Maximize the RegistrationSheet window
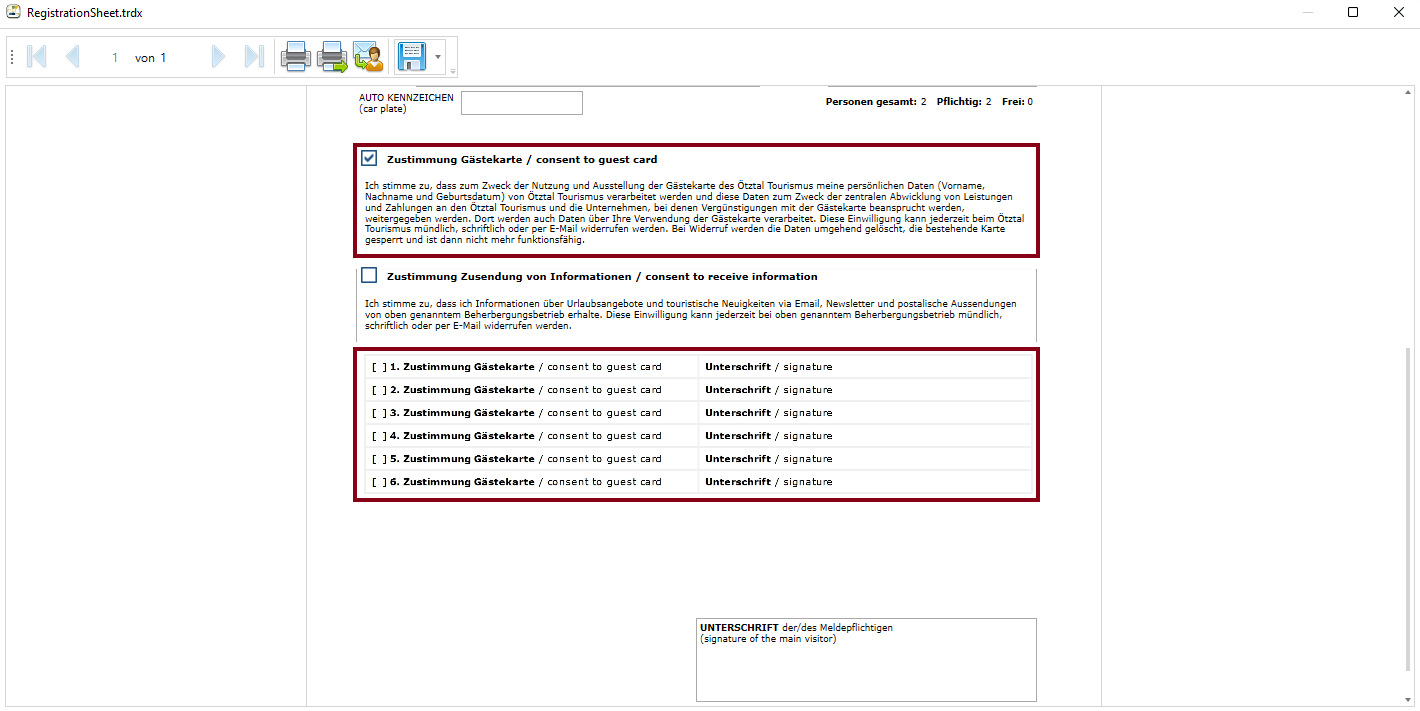Viewport: 1420px width, 711px height. pyautogui.click(x=1353, y=12)
